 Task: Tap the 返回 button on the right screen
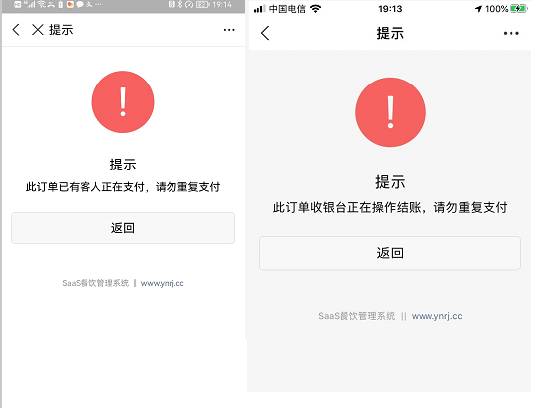(390, 253)
